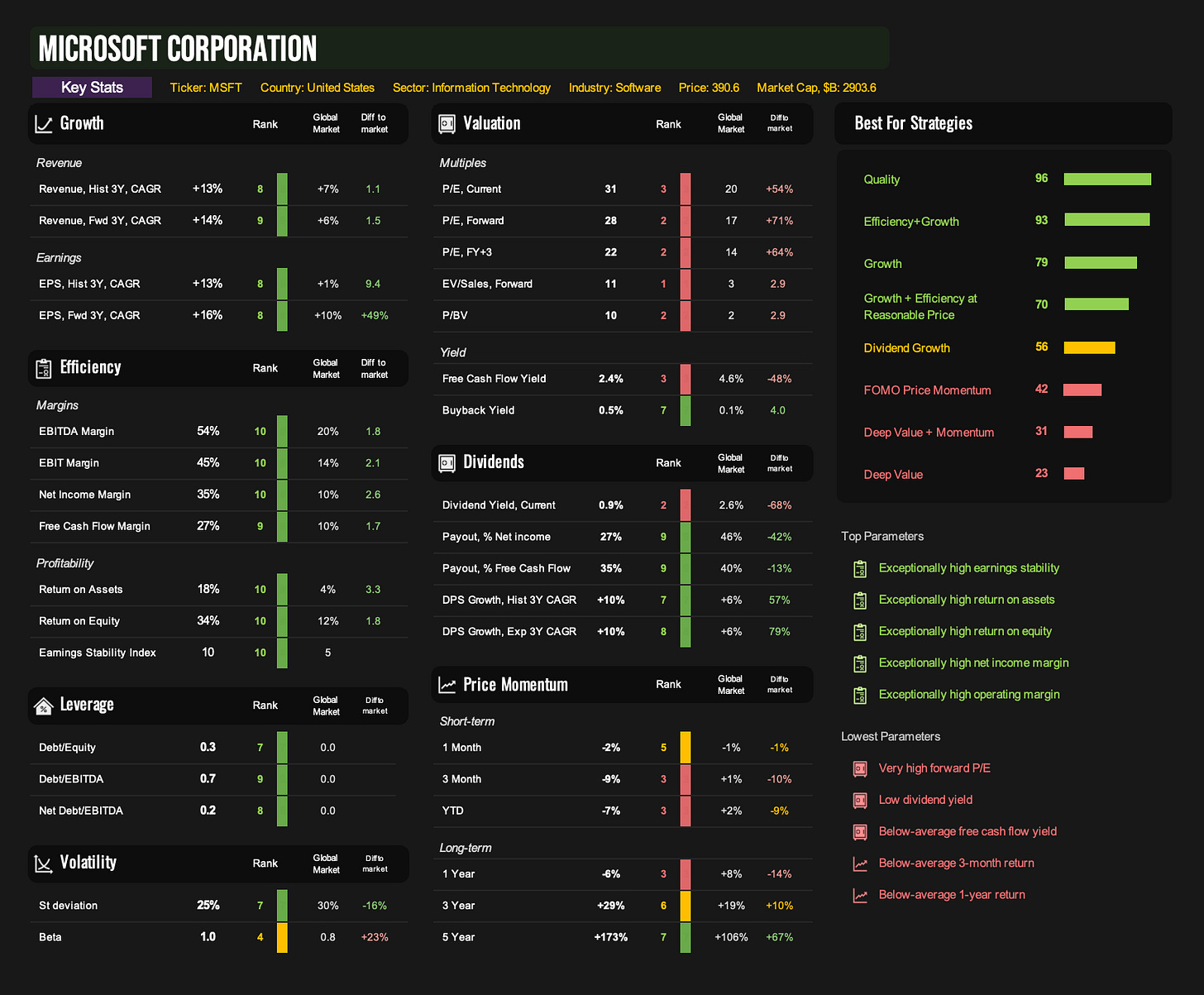This screenshot has height=995, width=1204.
Task: Click Dividend Yield, Current row label
Action: click(x=499, y=505)
